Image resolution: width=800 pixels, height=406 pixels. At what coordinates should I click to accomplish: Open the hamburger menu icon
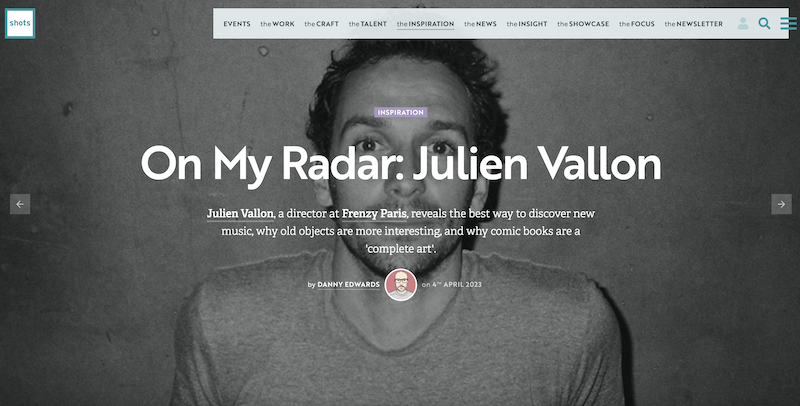tap(788, 23)
